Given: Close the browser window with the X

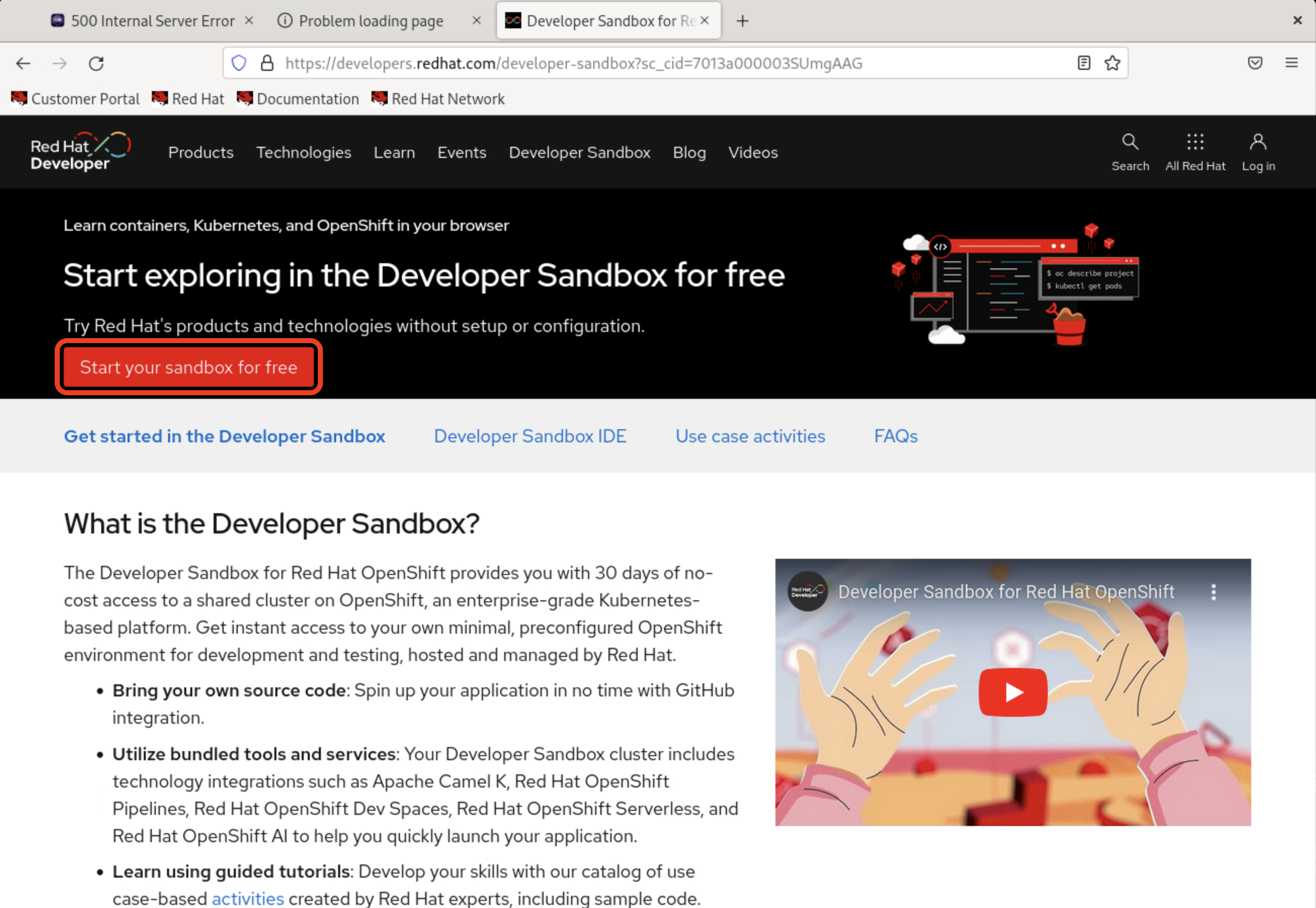Looking at the screenshot, I should [x=1297, y=20].
